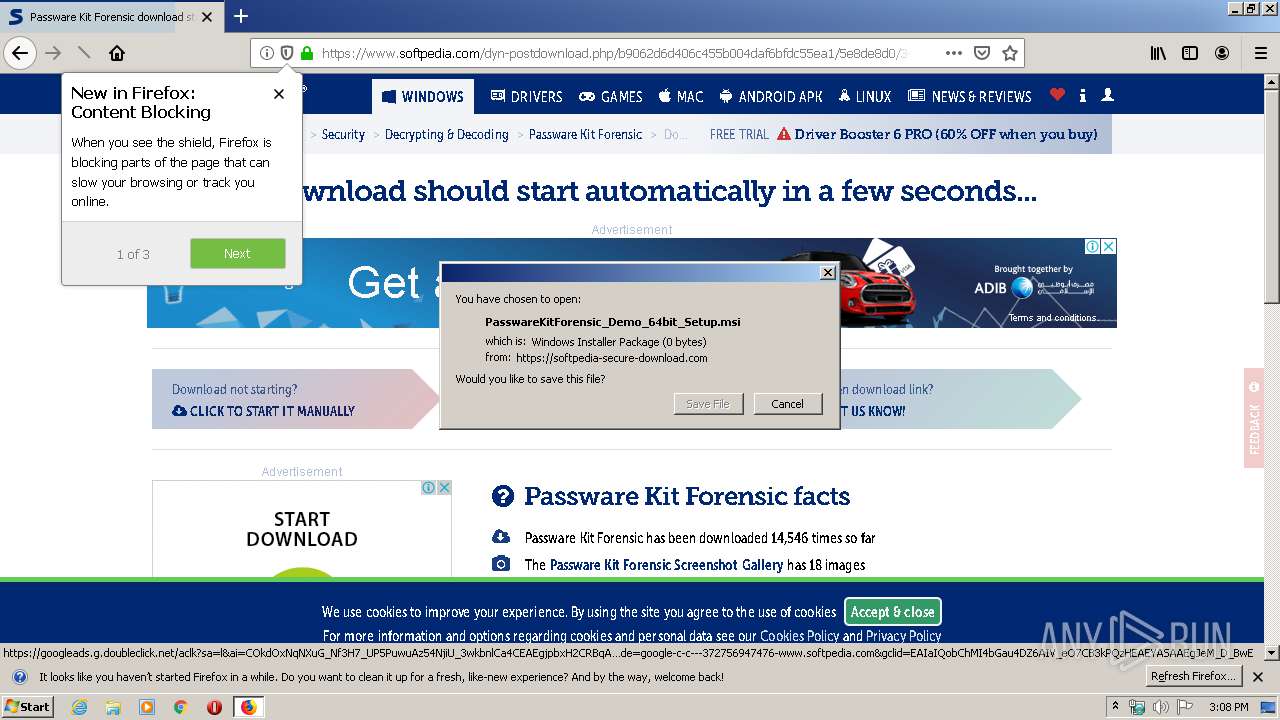Click the Firefox taskbar icon
The image size is (1280, 720).
(248, 707)
